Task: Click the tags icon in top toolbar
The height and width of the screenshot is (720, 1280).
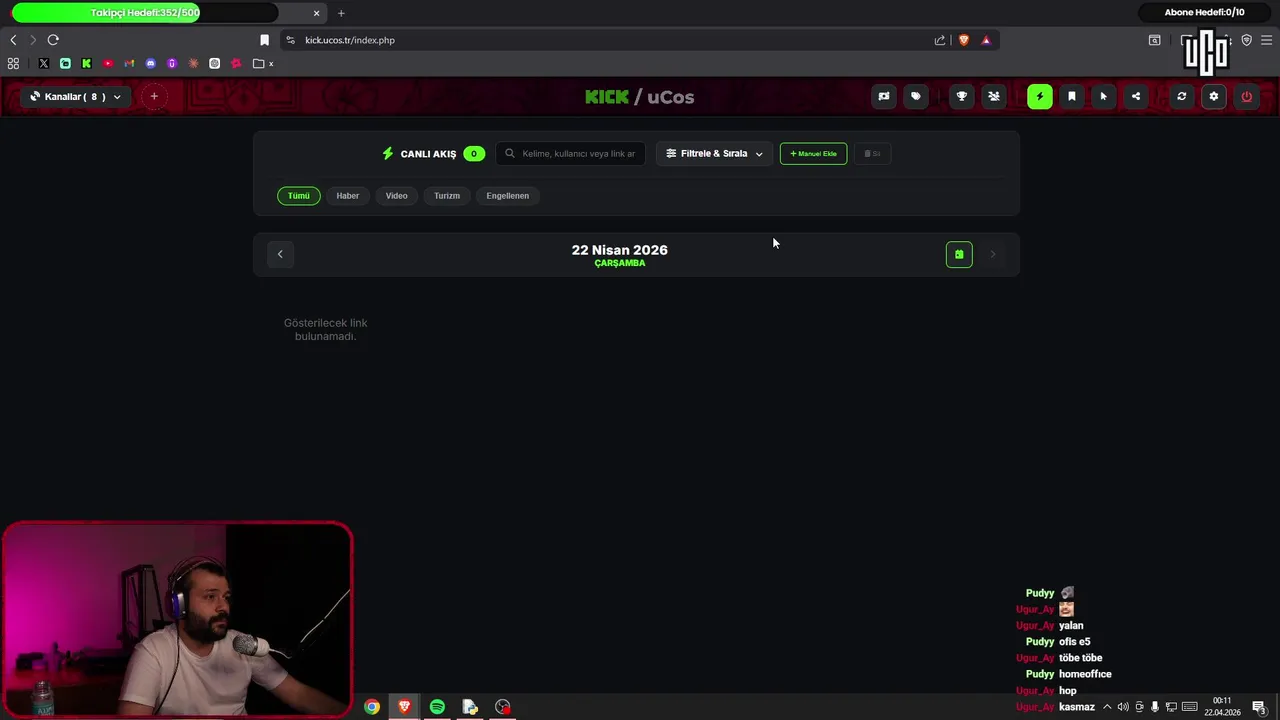Action: pyautogui.click(x=916, y=97)
